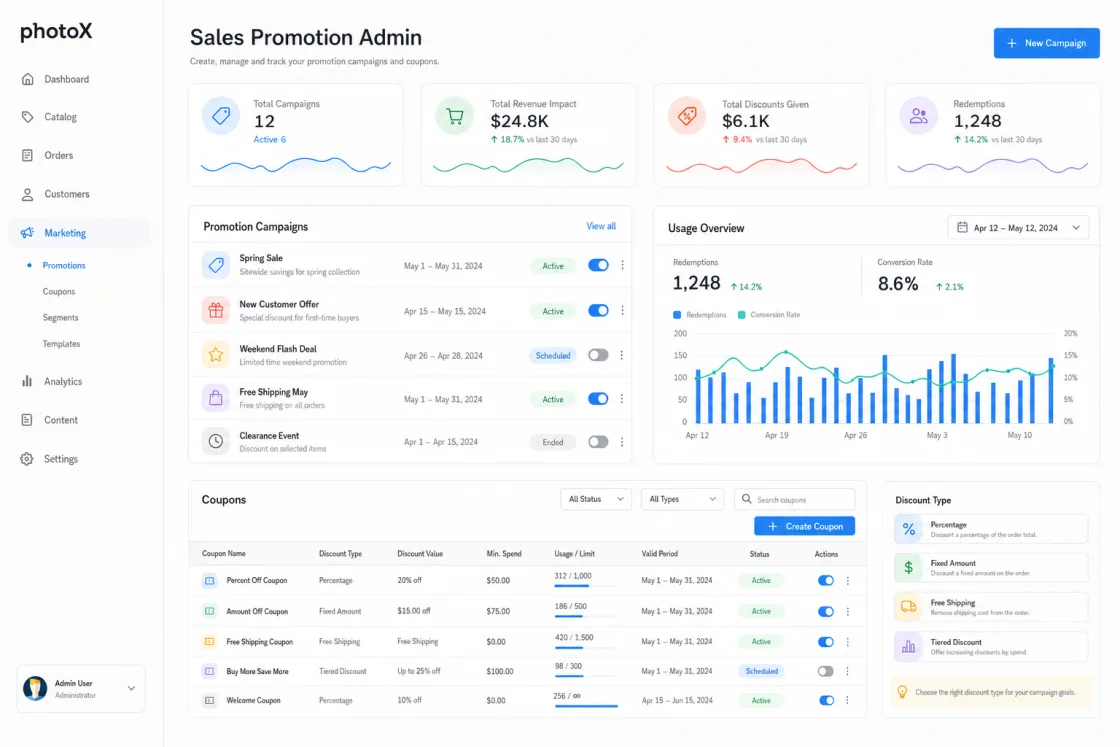Open the Templates submenu item
Viewport: 1120px width, 747px height.
point(61,344)
